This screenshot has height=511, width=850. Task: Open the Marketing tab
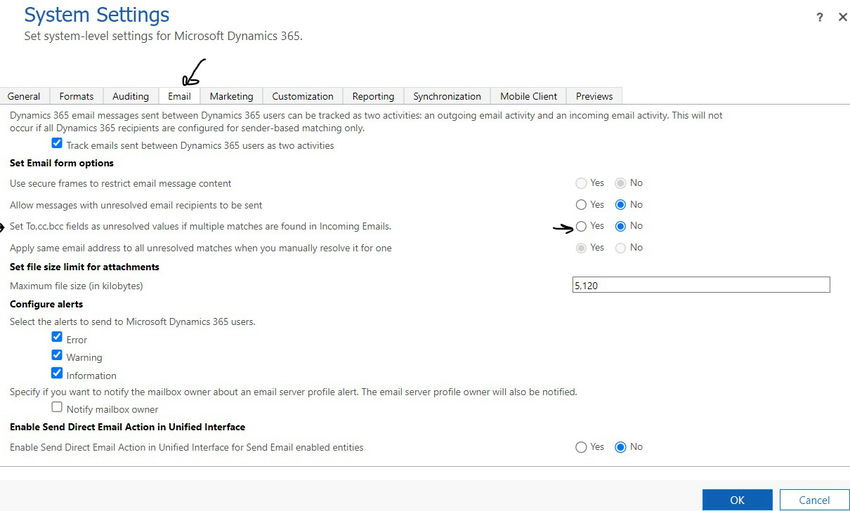click(231, 96)
